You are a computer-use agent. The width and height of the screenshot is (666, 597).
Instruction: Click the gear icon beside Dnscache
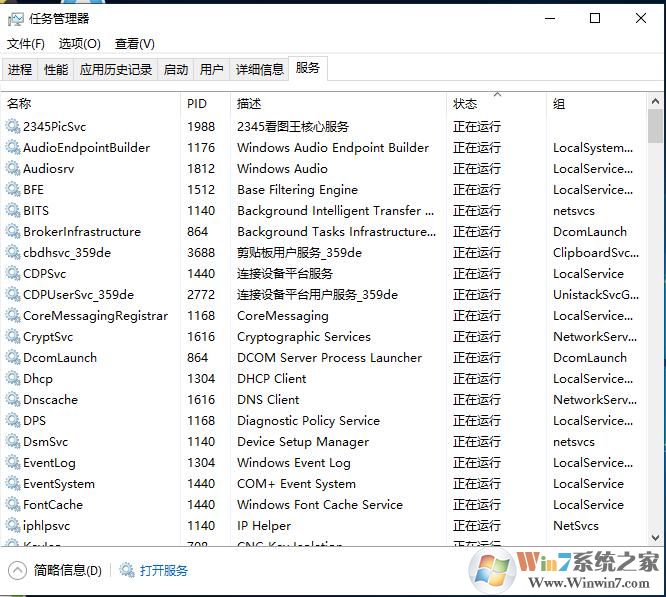click(13, 400)
